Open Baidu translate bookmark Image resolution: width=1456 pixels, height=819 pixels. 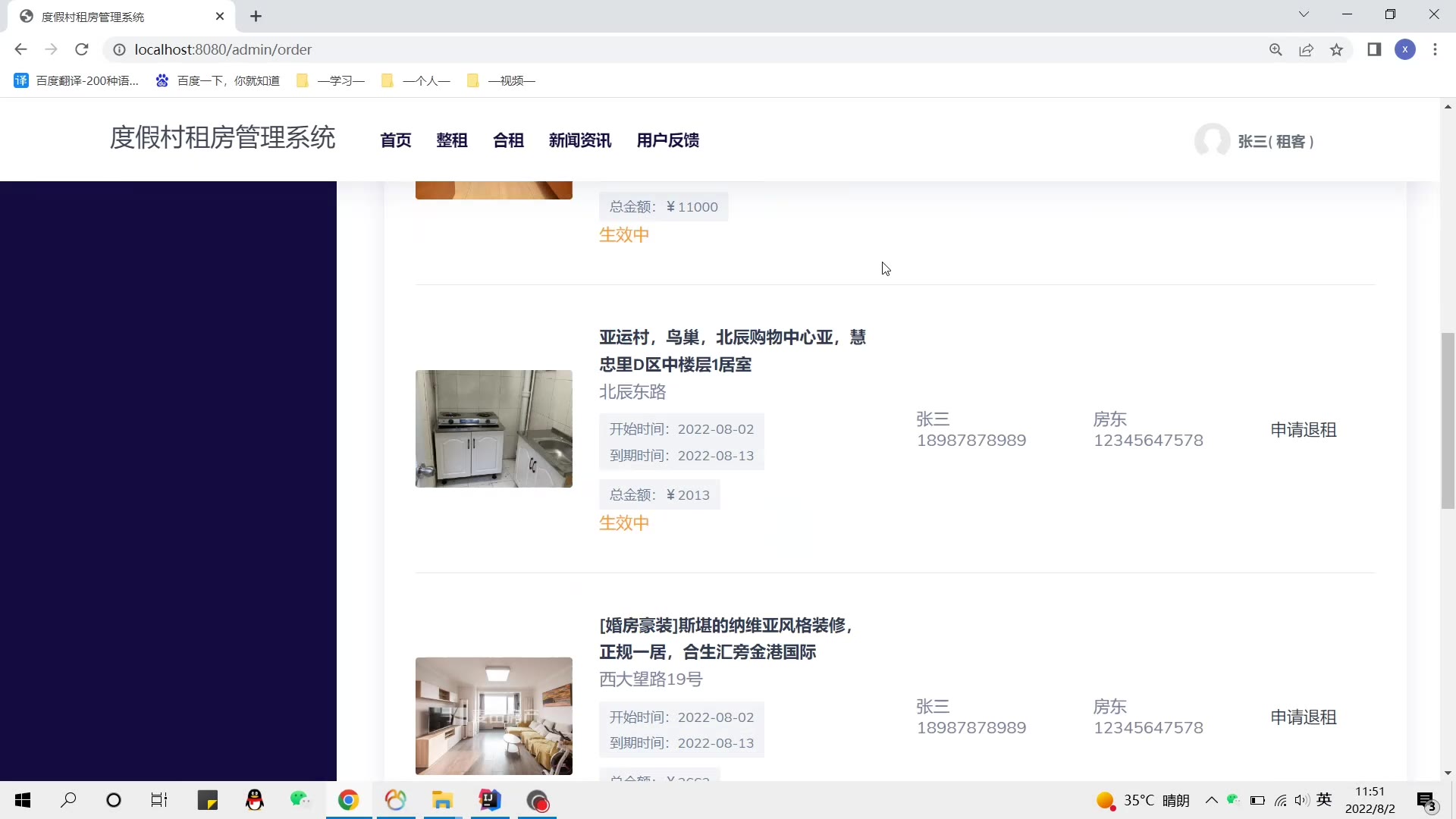[76, 80]
